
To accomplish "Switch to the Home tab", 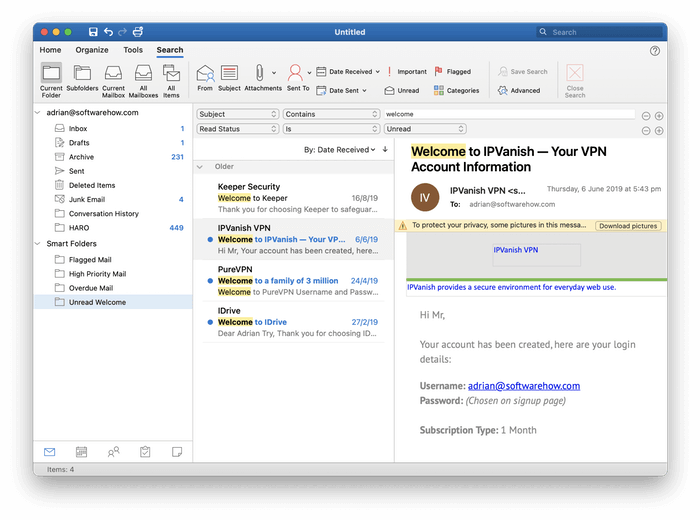I will coord(50,50).
